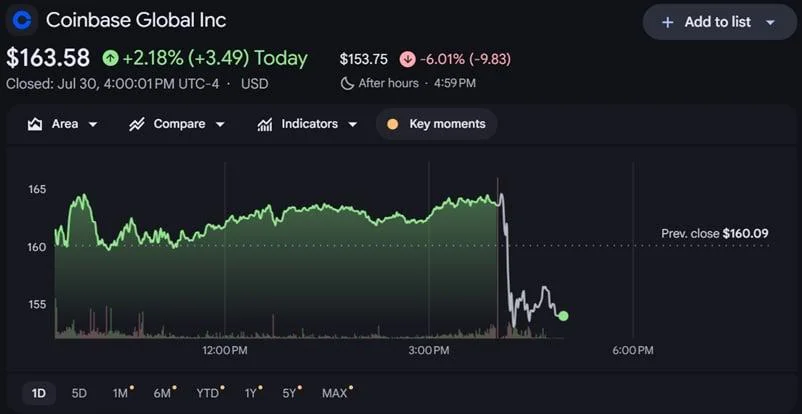
Task: Click the red down-arrow after-hours icon
Action: (x=407, y=59)
